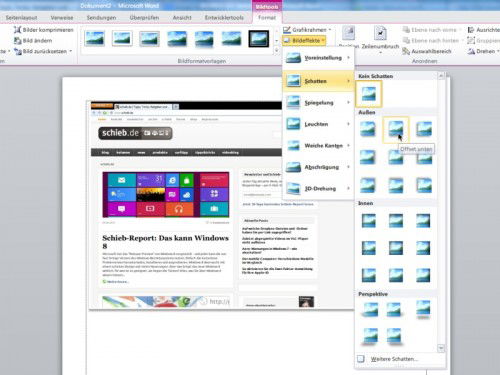Choose second perspective shadow in second row
Image resolution: width=500 pixels, height=375 pixels.
(394, 336)
